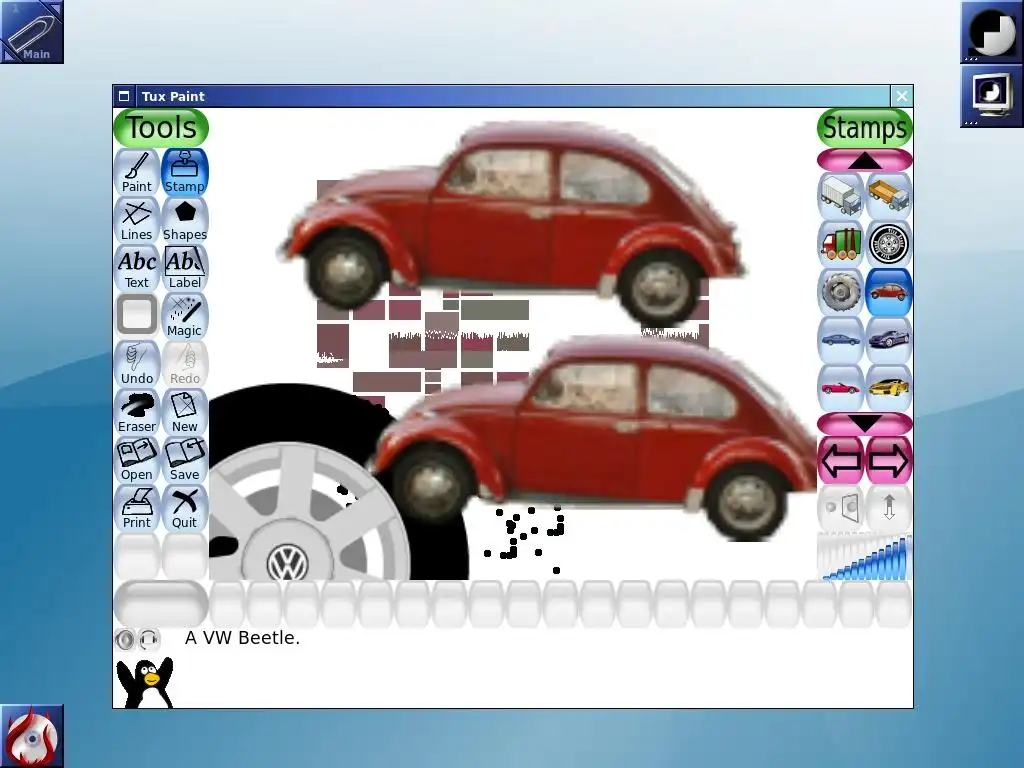This screenshot has width=1024, height=768.
Task: Choose the grey tractor tire stamp
Action: click(840, 291)
